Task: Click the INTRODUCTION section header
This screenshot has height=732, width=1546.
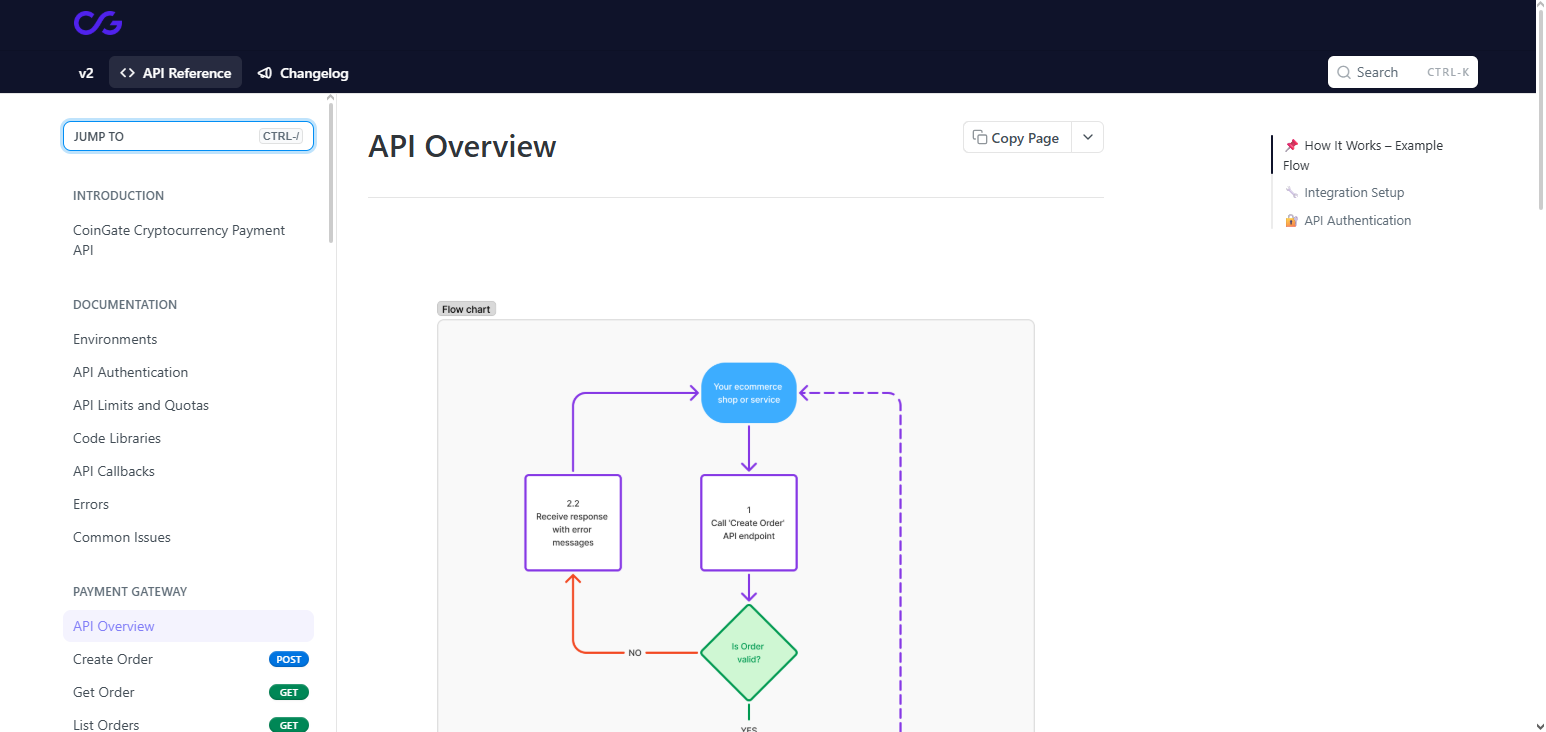Action: coord(118,196)
